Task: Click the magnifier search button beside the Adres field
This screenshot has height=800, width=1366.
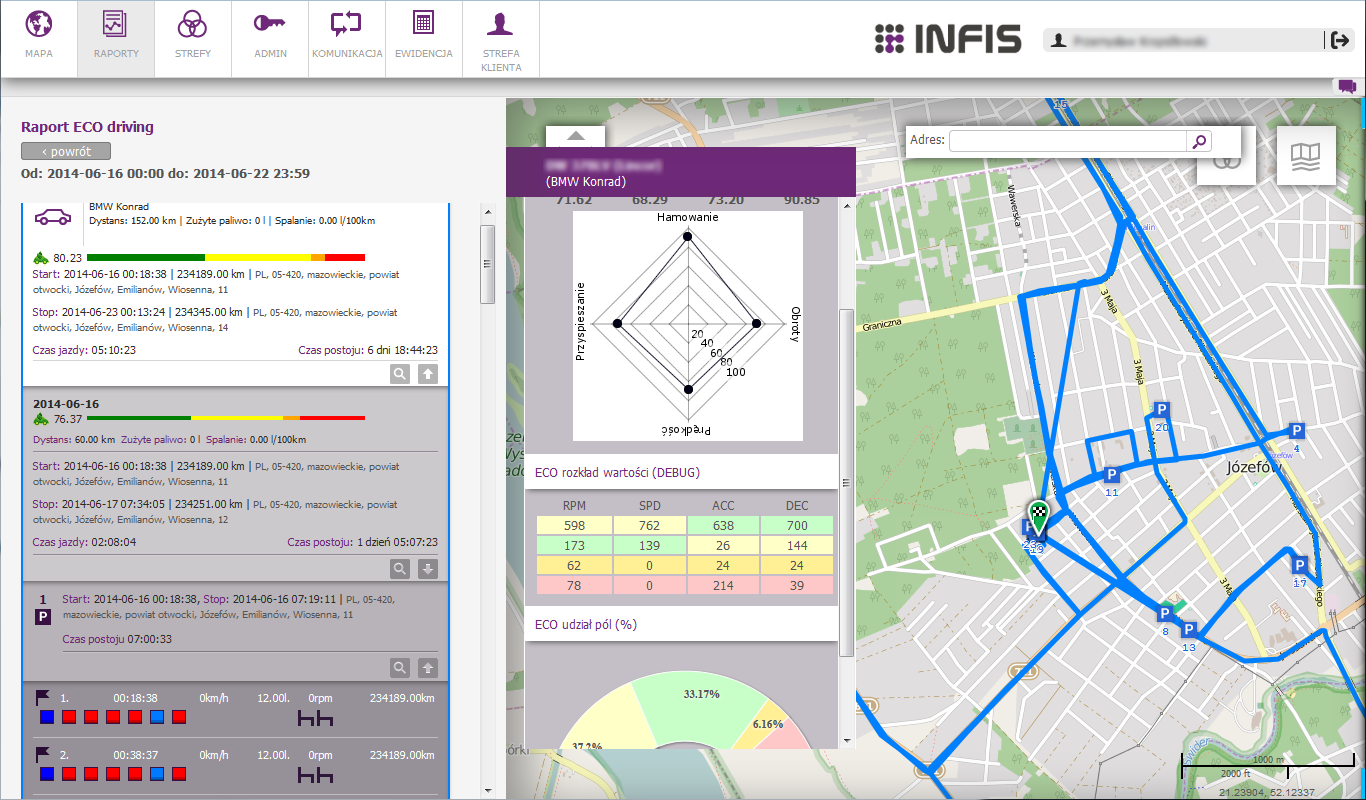Action: click(x=1199, y=141)
